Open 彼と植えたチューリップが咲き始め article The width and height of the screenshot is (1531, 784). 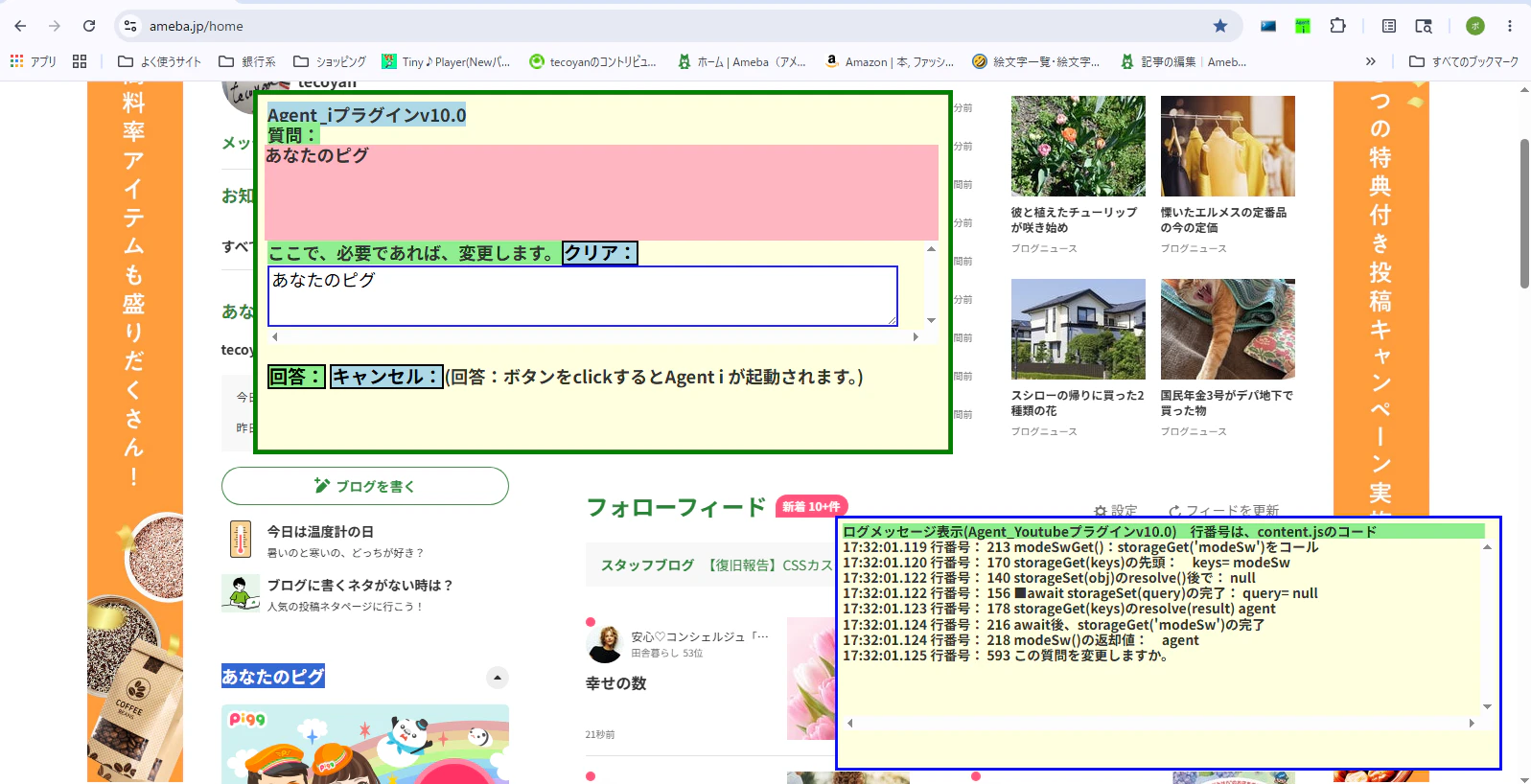1075,219
